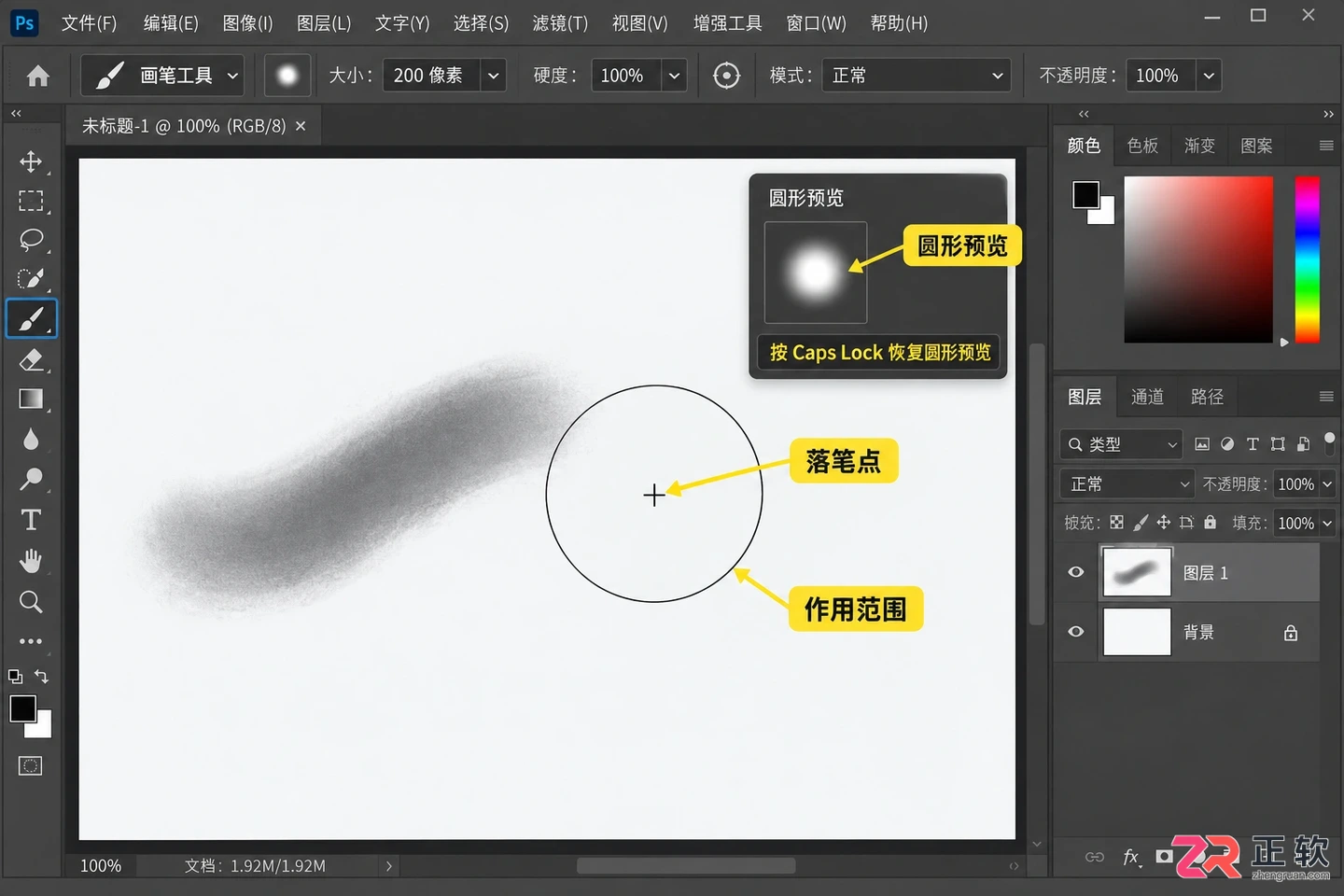Switch to the 色板 tab
The image size is (1344, 896).
1142,146
